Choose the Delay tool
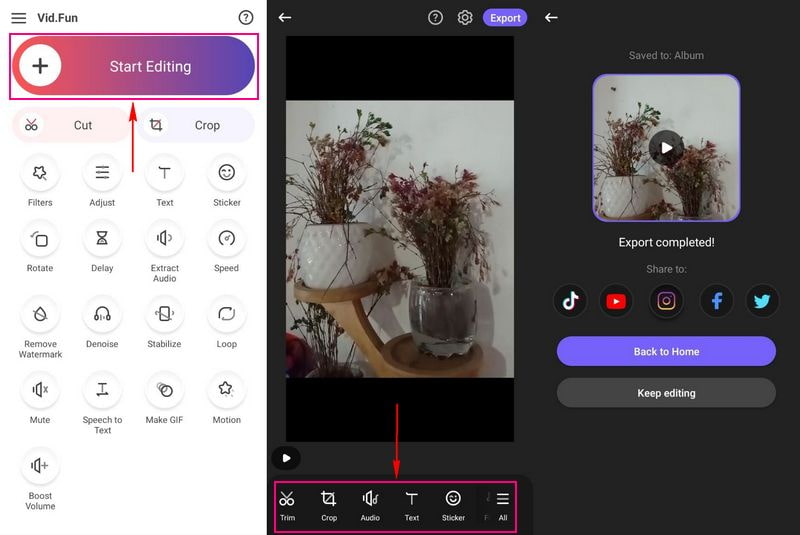Screen dimensions: 800x535 [x=102, y=248]
